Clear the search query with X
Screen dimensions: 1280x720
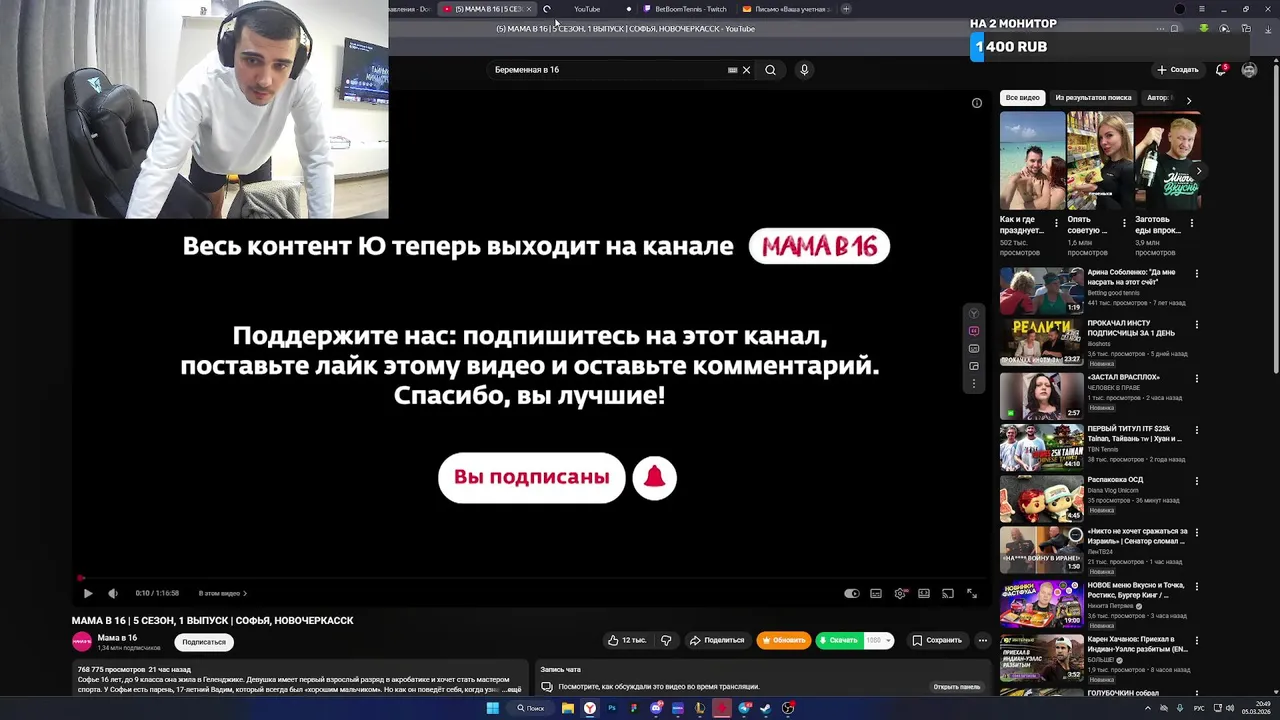[746, 70]
